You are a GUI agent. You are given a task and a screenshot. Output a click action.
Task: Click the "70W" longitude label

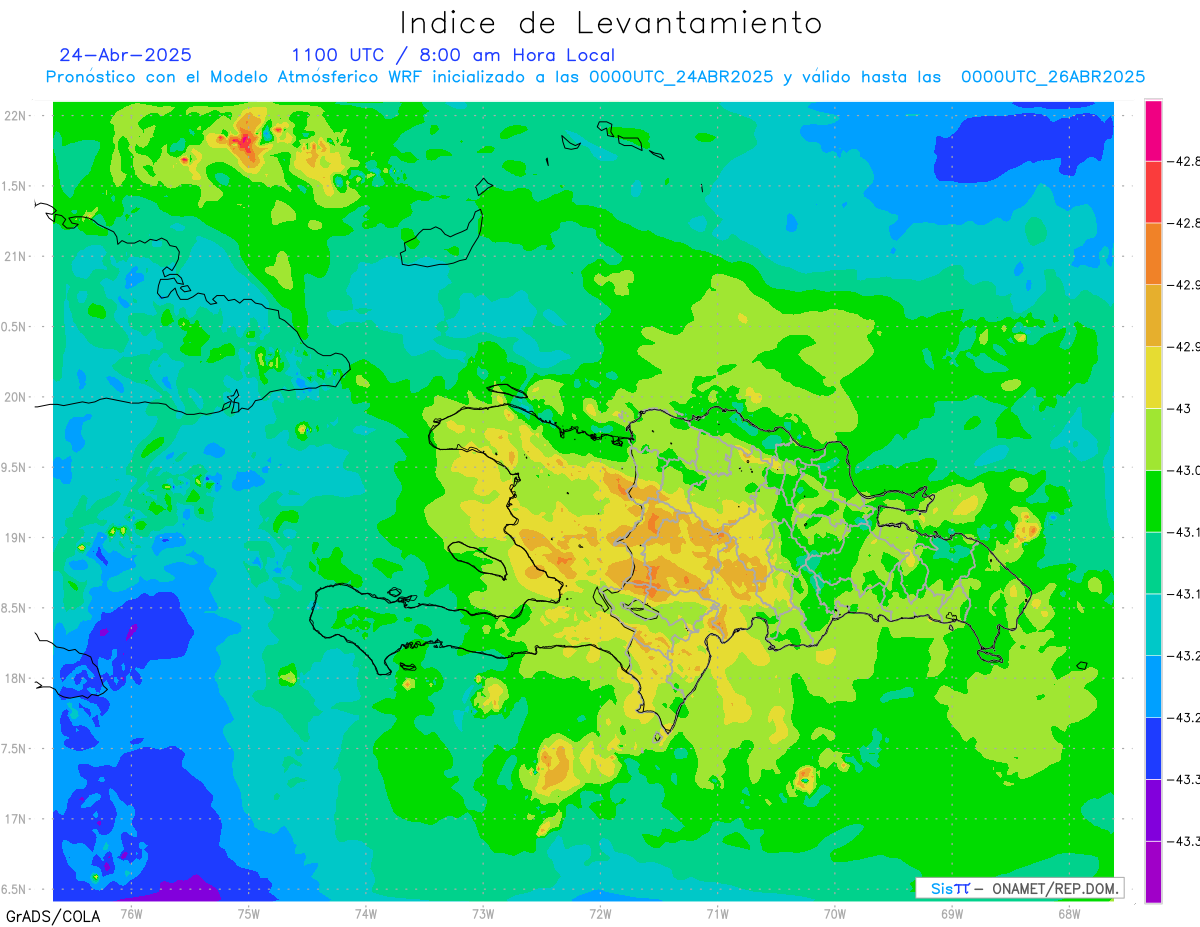point(835,913)
